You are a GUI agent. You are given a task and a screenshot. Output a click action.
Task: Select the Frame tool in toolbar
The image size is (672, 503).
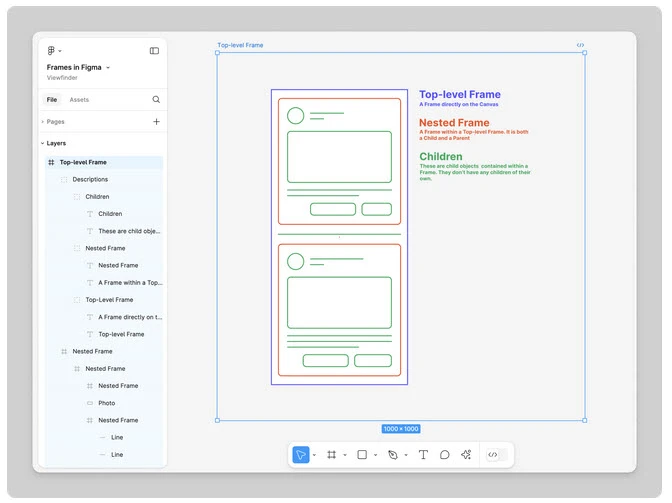[331, 455]
